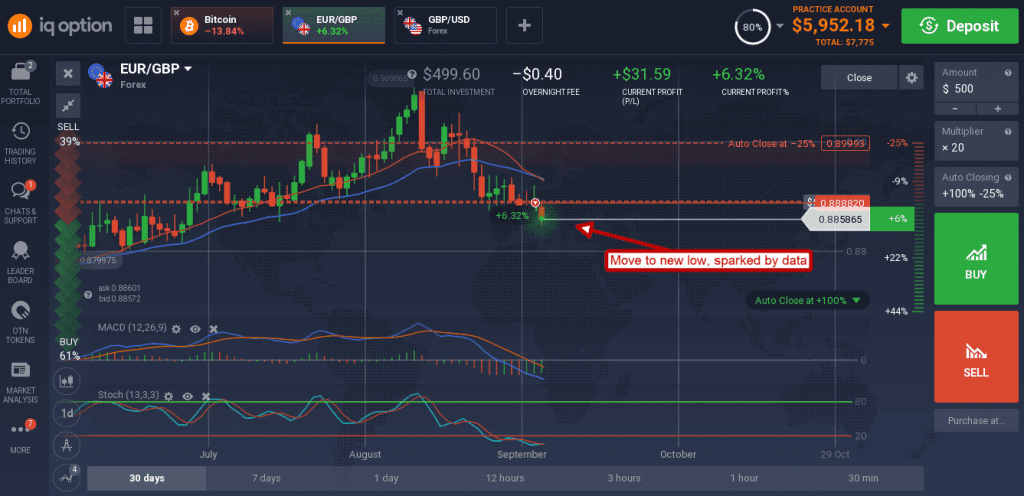Expand the practice account balance dropdown
This screenshot has width=1024, height=496.
click(x=886, y=25)
